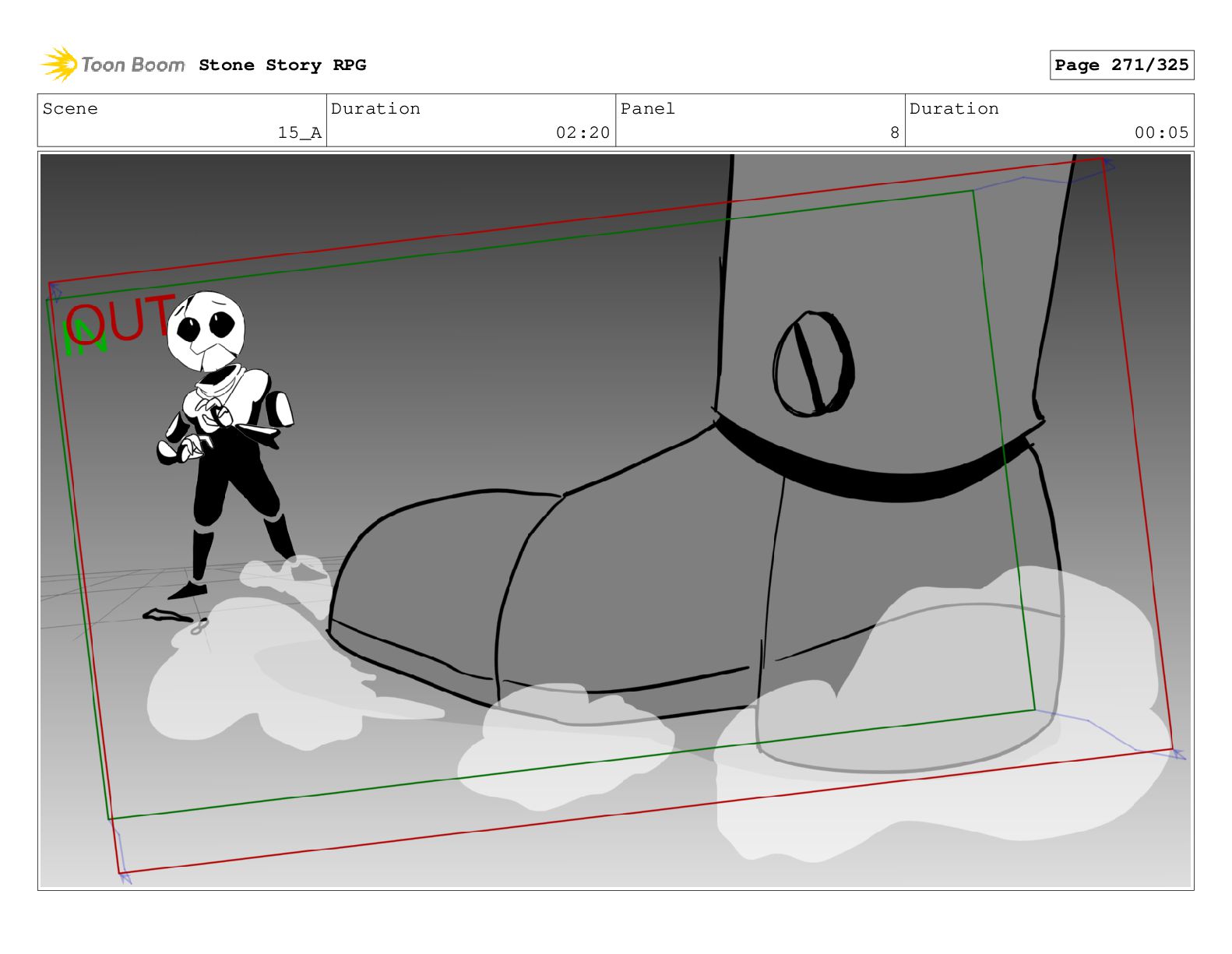The height and width of the screenshot is (954, 1232).
Task: Click the Panel header label
Action: coord(648,109)
